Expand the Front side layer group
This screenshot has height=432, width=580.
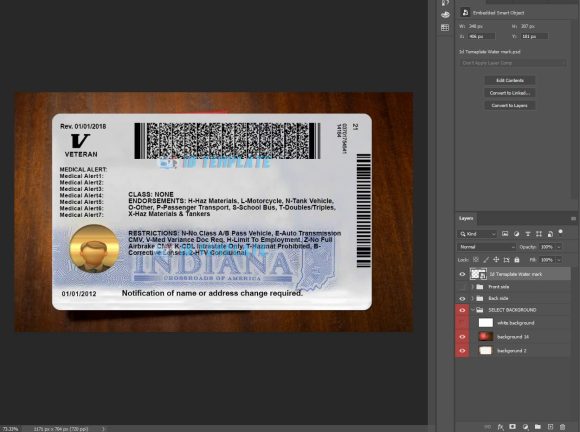[472, 287]
